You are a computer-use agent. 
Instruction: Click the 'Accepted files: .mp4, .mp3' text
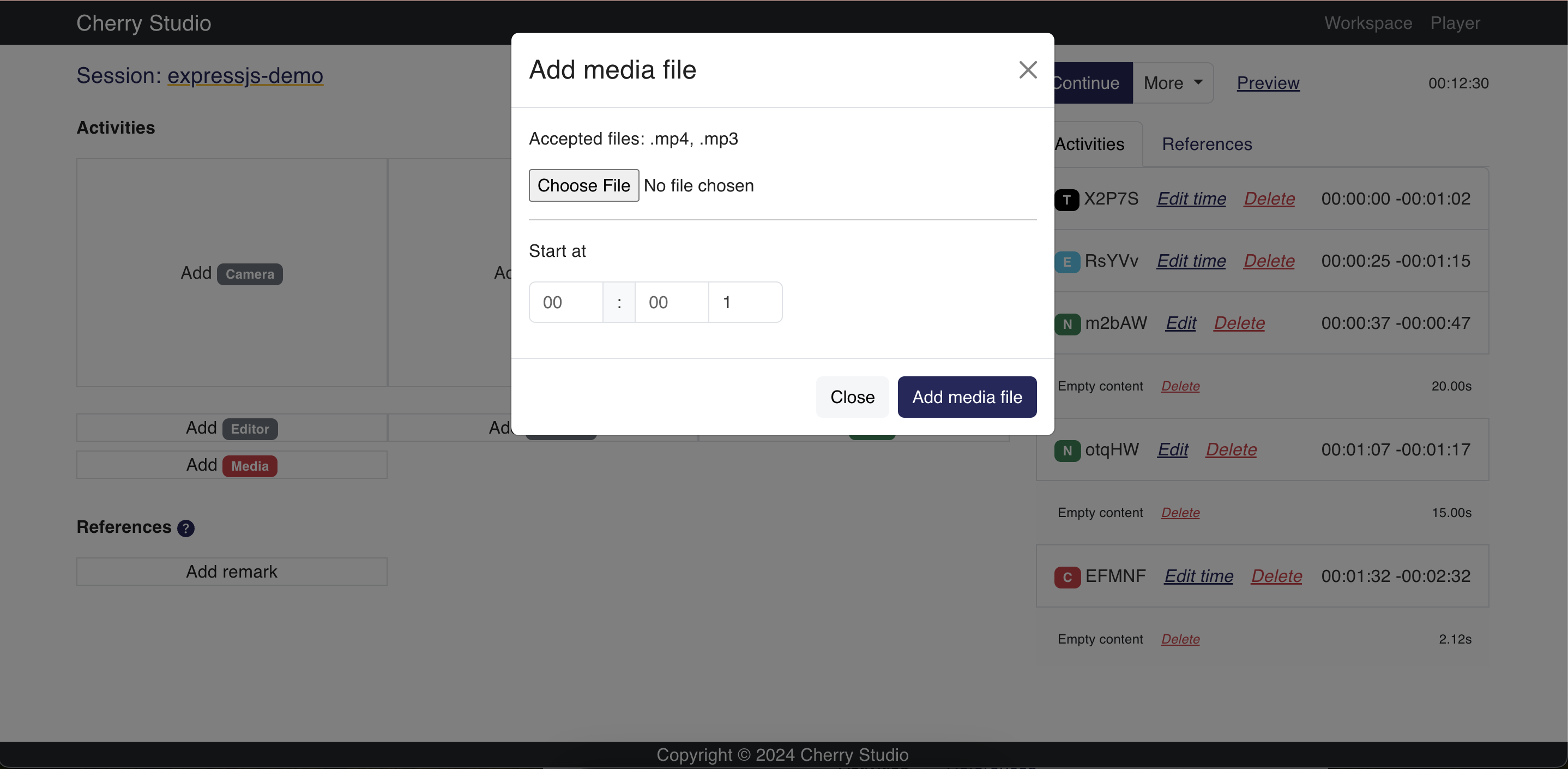tap(633, 139)
